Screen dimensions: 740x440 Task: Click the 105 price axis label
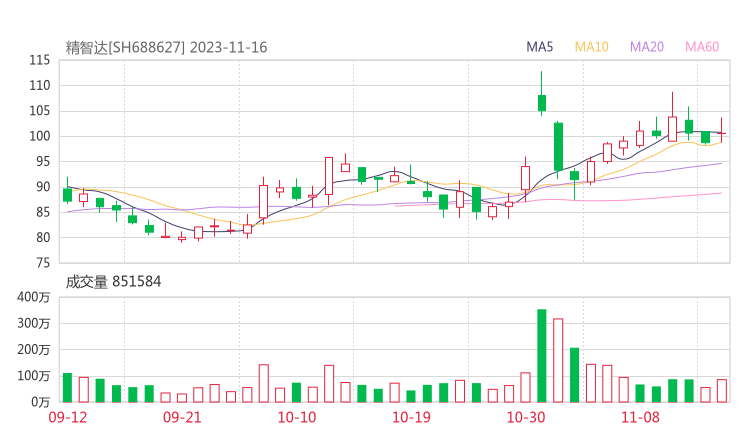pos(40,111)
